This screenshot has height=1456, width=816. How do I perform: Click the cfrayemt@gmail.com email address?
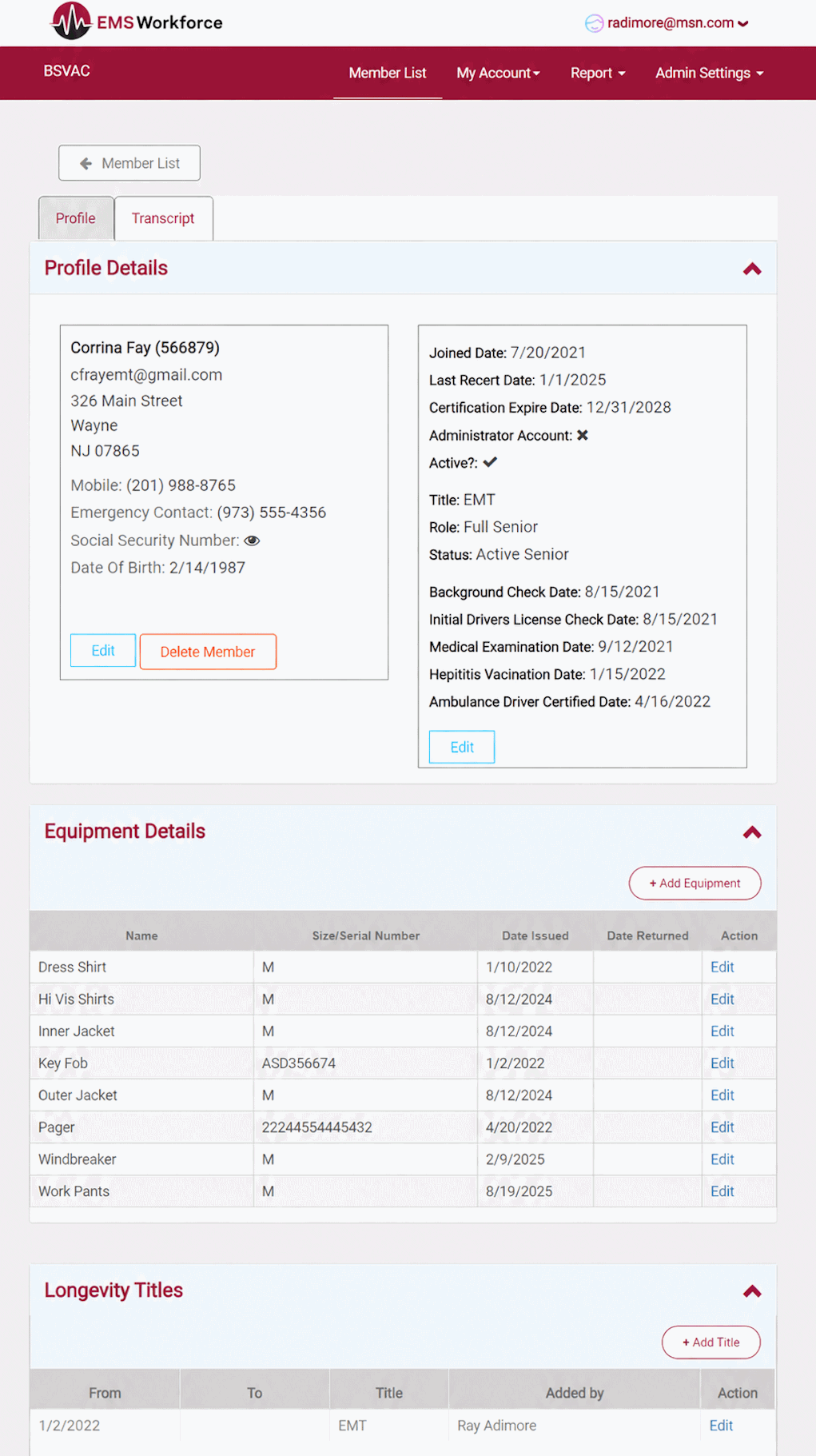pos(146,375)
